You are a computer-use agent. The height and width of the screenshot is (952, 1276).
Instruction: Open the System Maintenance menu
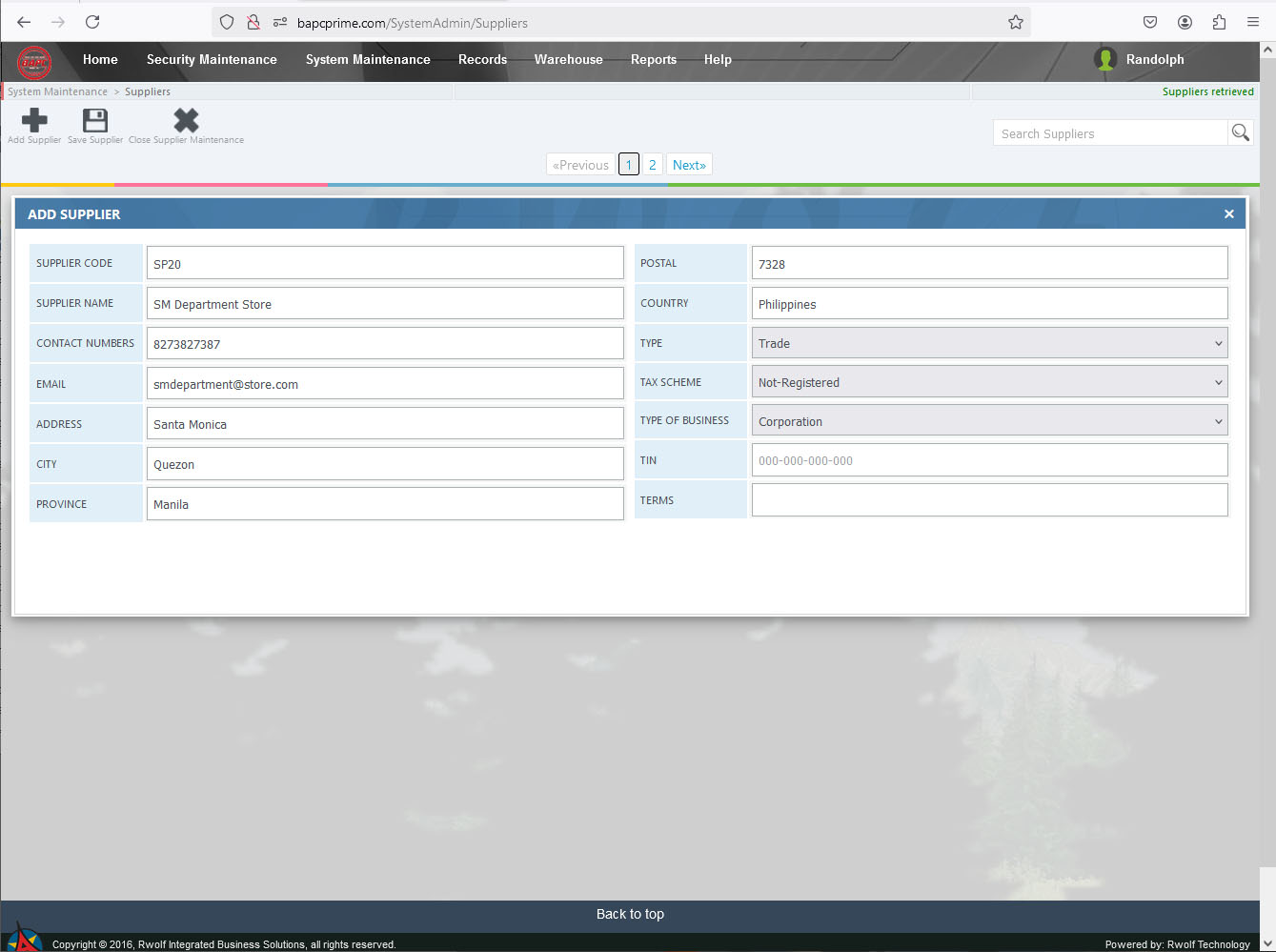(x=368, y=59)
